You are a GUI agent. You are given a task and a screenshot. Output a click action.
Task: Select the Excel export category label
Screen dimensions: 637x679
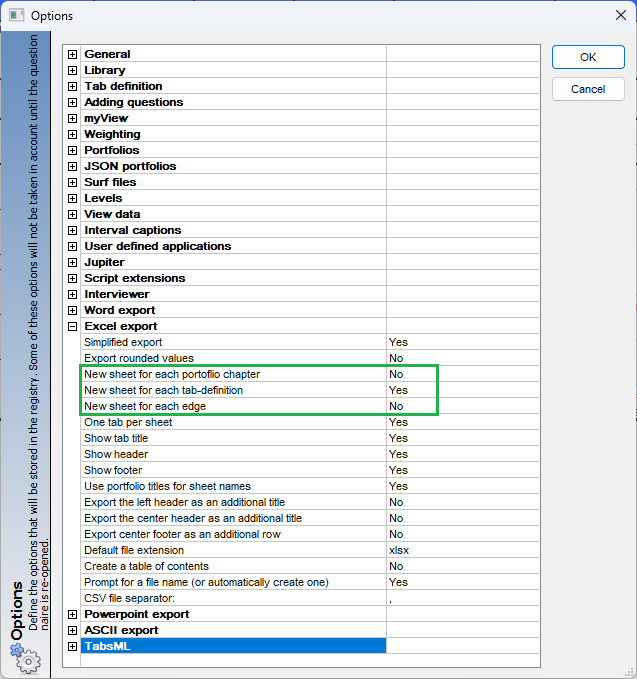pos(121,327)
